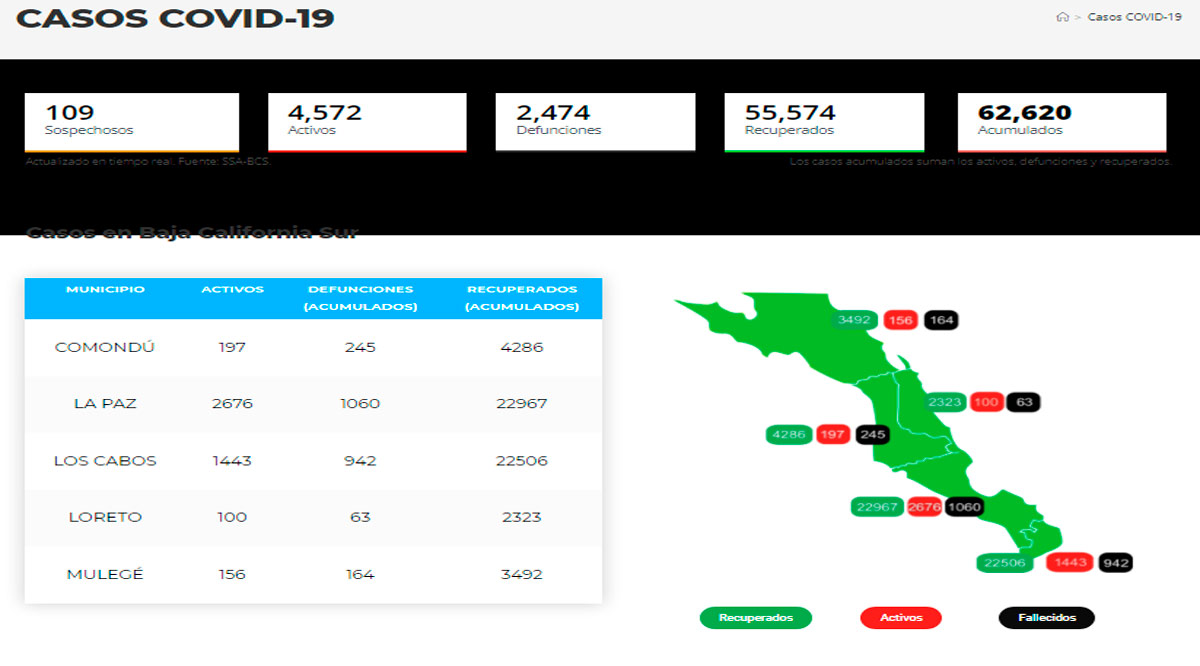The height and width of the screenshot is (666, 1200).
Task: Click red 100 map badge for Loreto
Action: click(986, 402)
